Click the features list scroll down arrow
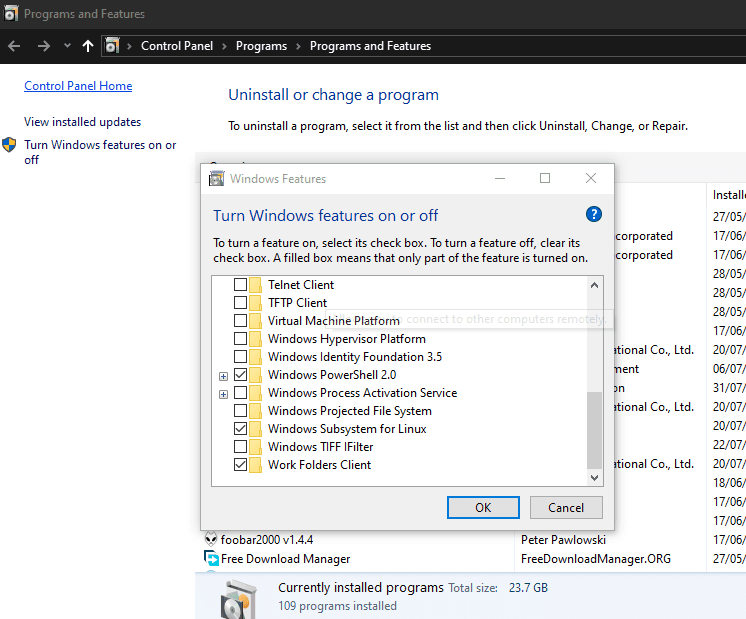 tap(594, 477)
